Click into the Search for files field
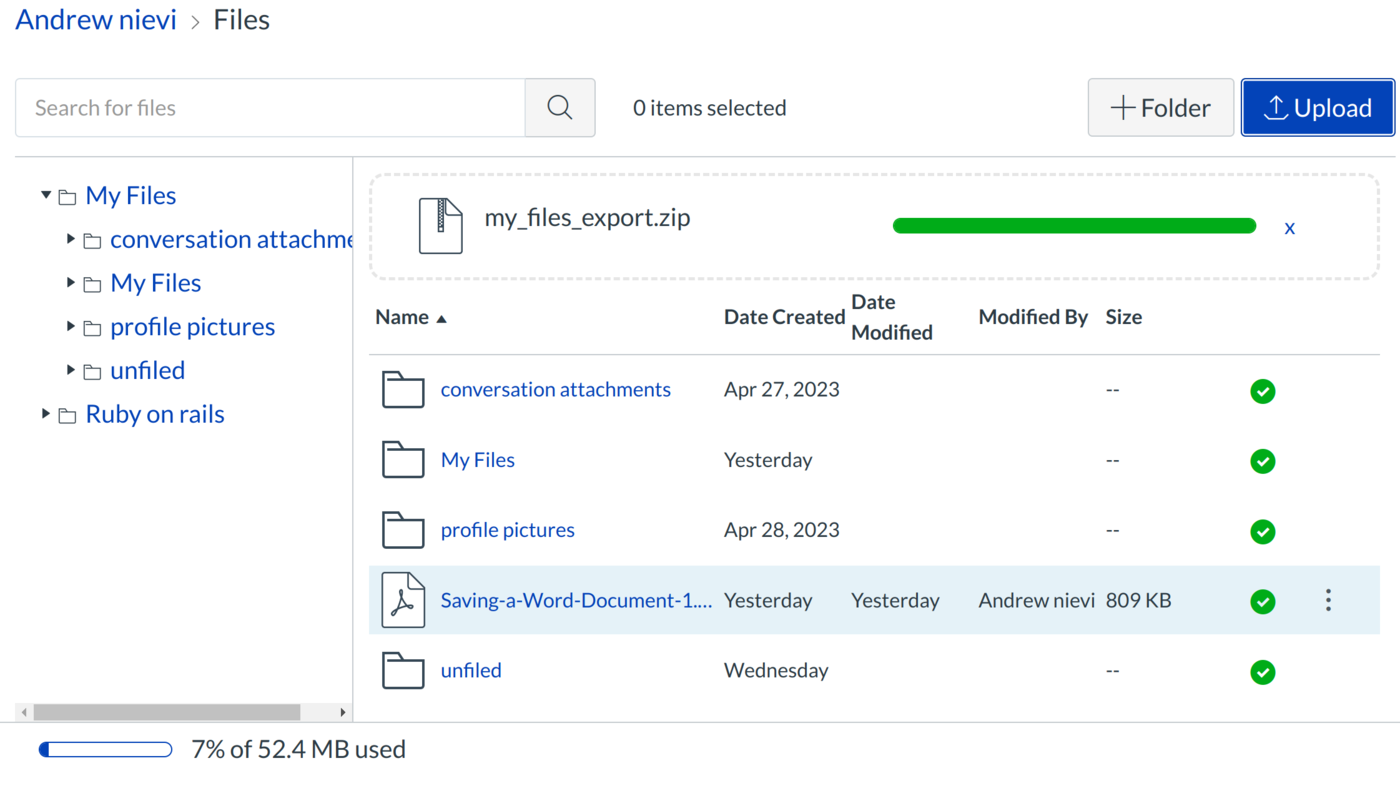The width and height of the screenshot is (1400, 811). click(270, 108)
